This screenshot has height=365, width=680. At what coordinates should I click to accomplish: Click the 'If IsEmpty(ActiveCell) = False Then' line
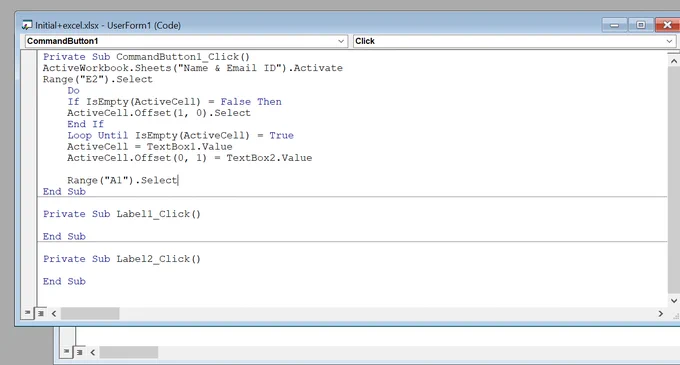[174, 102]
